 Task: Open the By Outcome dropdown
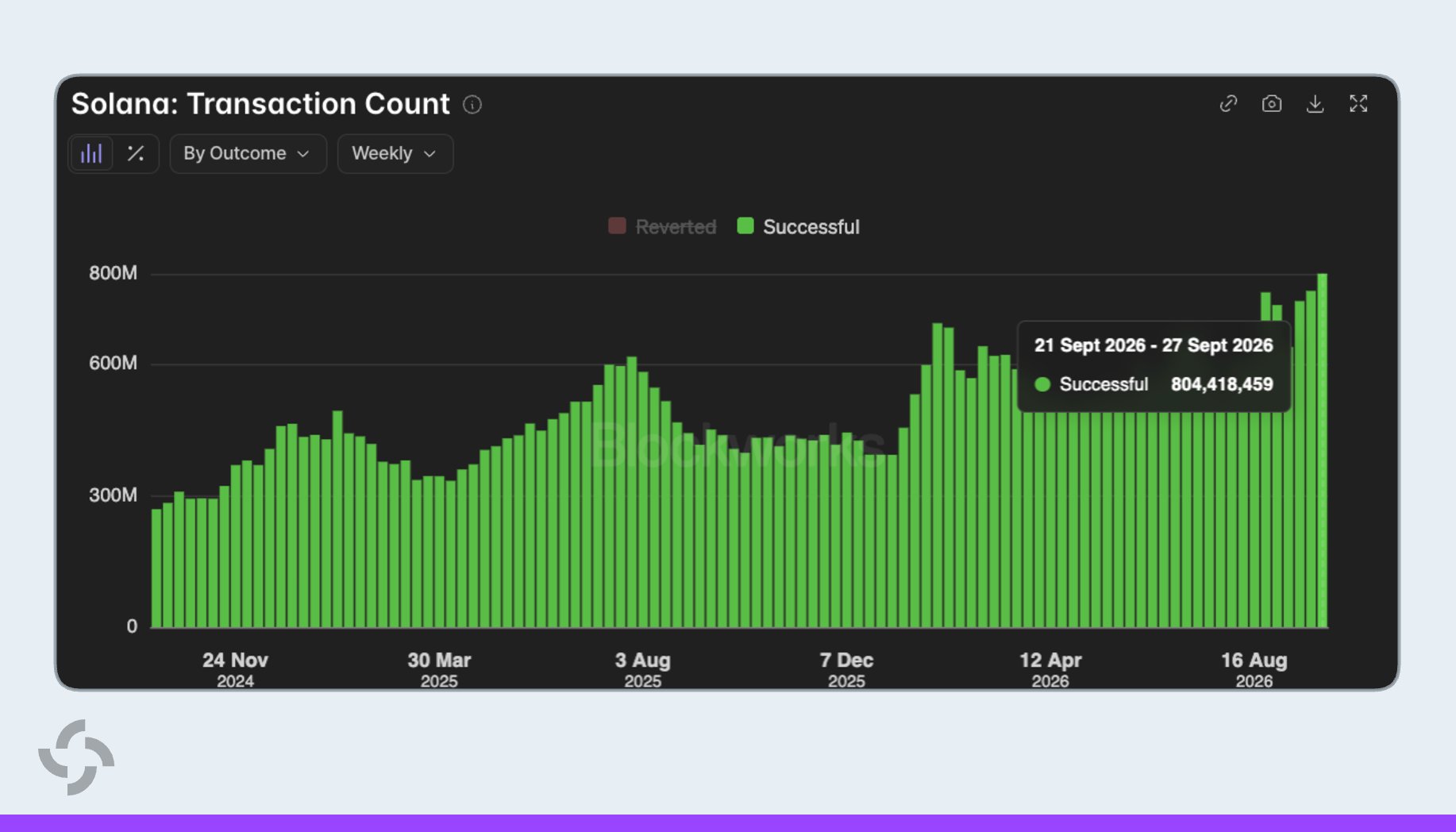tap(248, 153)
